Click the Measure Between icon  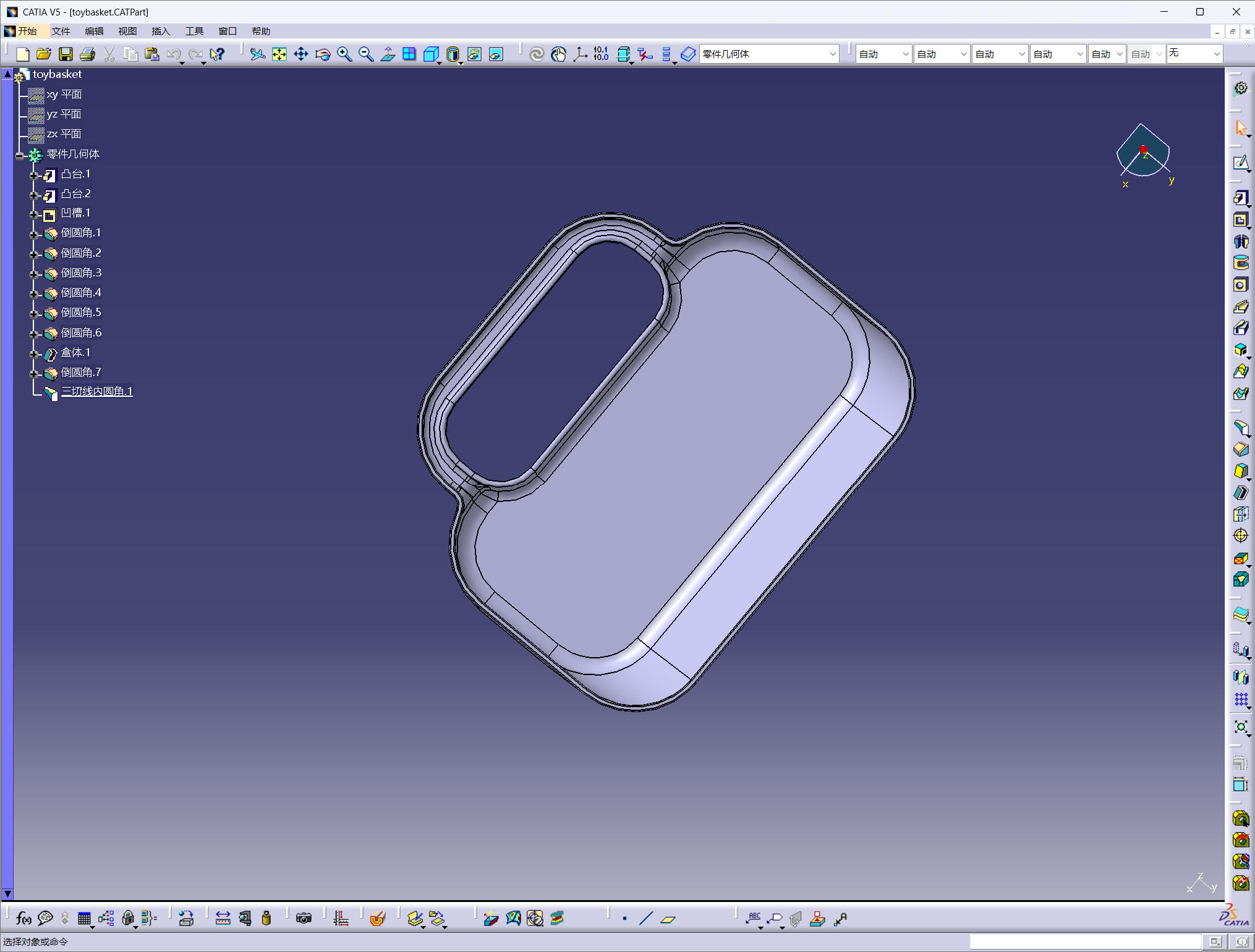coord(223,919)
